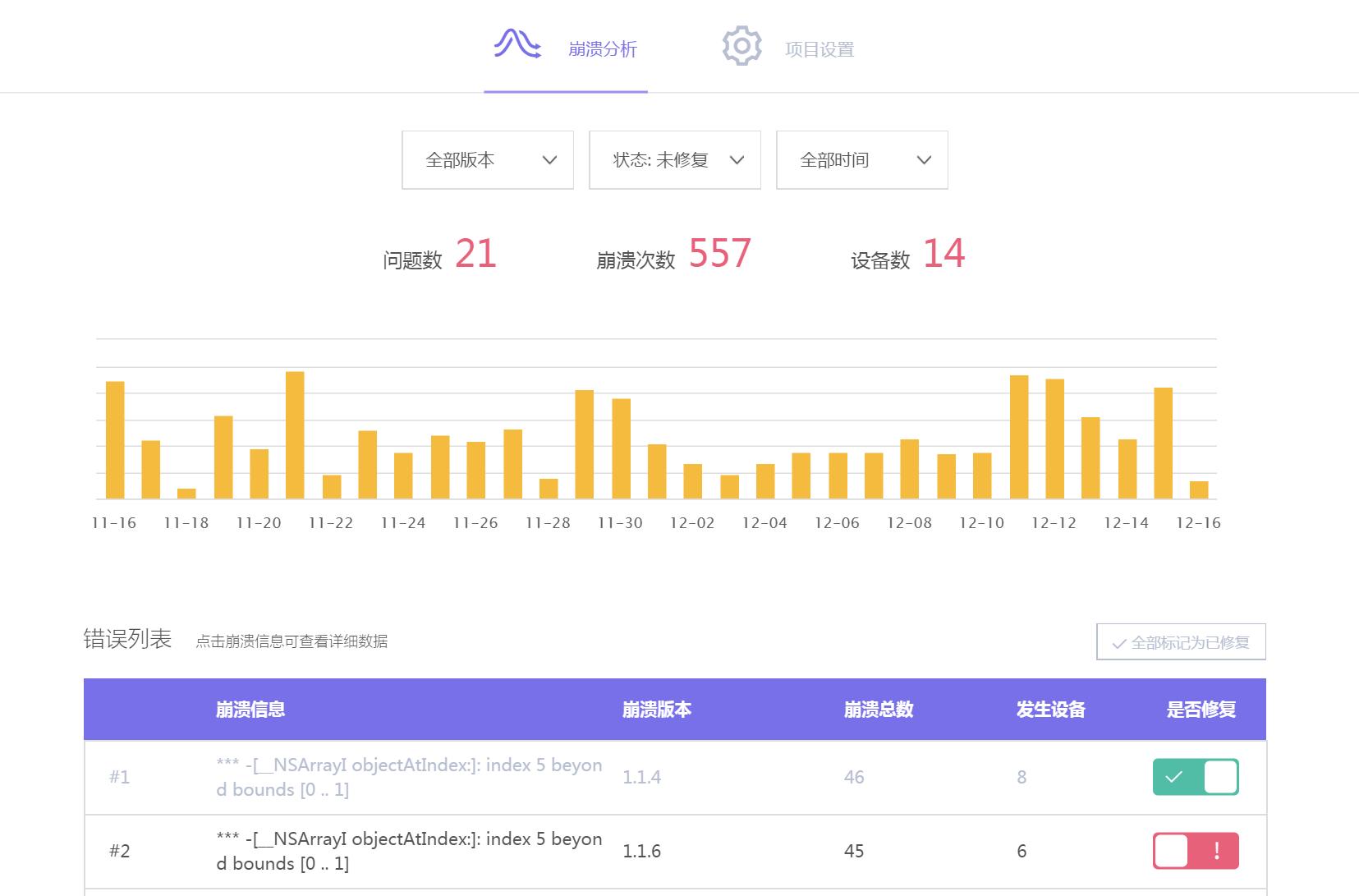Click the checkmark icon in 全部标记为已修复
Screen dimensions: 1359x896
(x=1118, y=644)
